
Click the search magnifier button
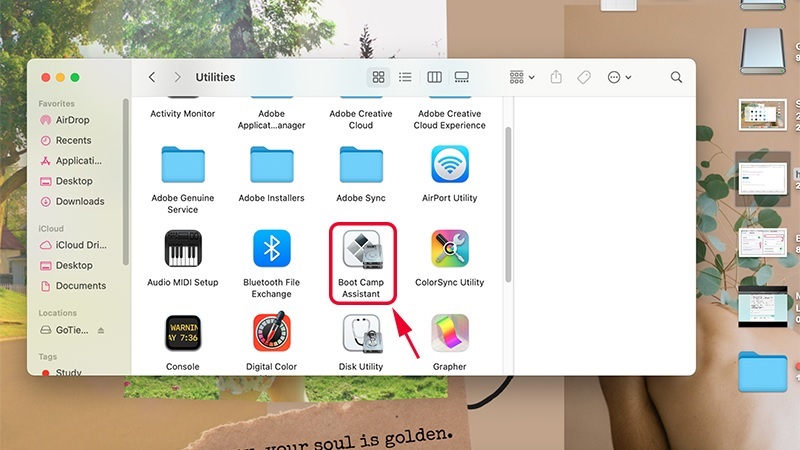(x=676, y=77)
